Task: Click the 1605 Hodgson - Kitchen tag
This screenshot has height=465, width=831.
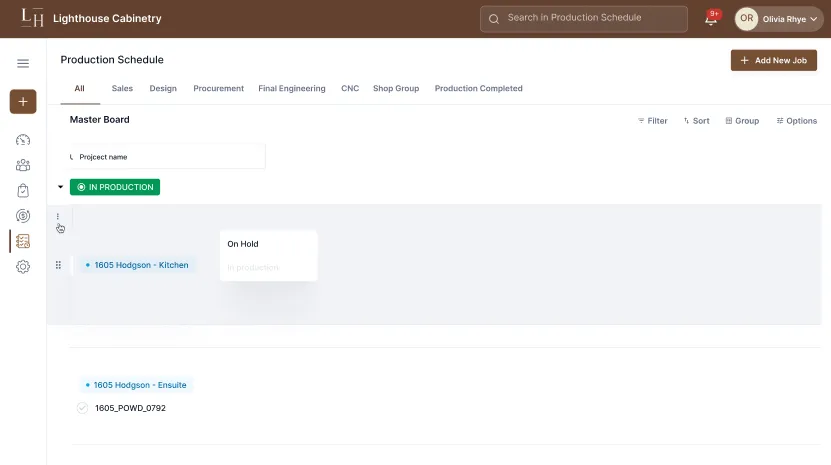Action: (137, 265)
